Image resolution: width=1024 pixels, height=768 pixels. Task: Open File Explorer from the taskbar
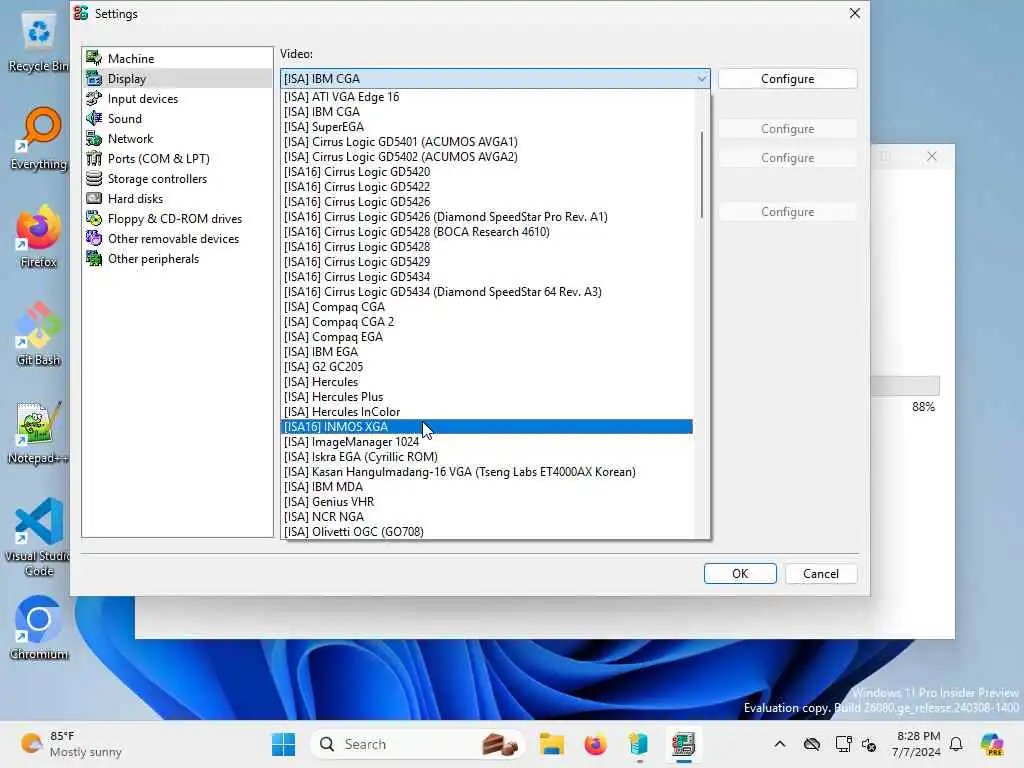(551, 744)
